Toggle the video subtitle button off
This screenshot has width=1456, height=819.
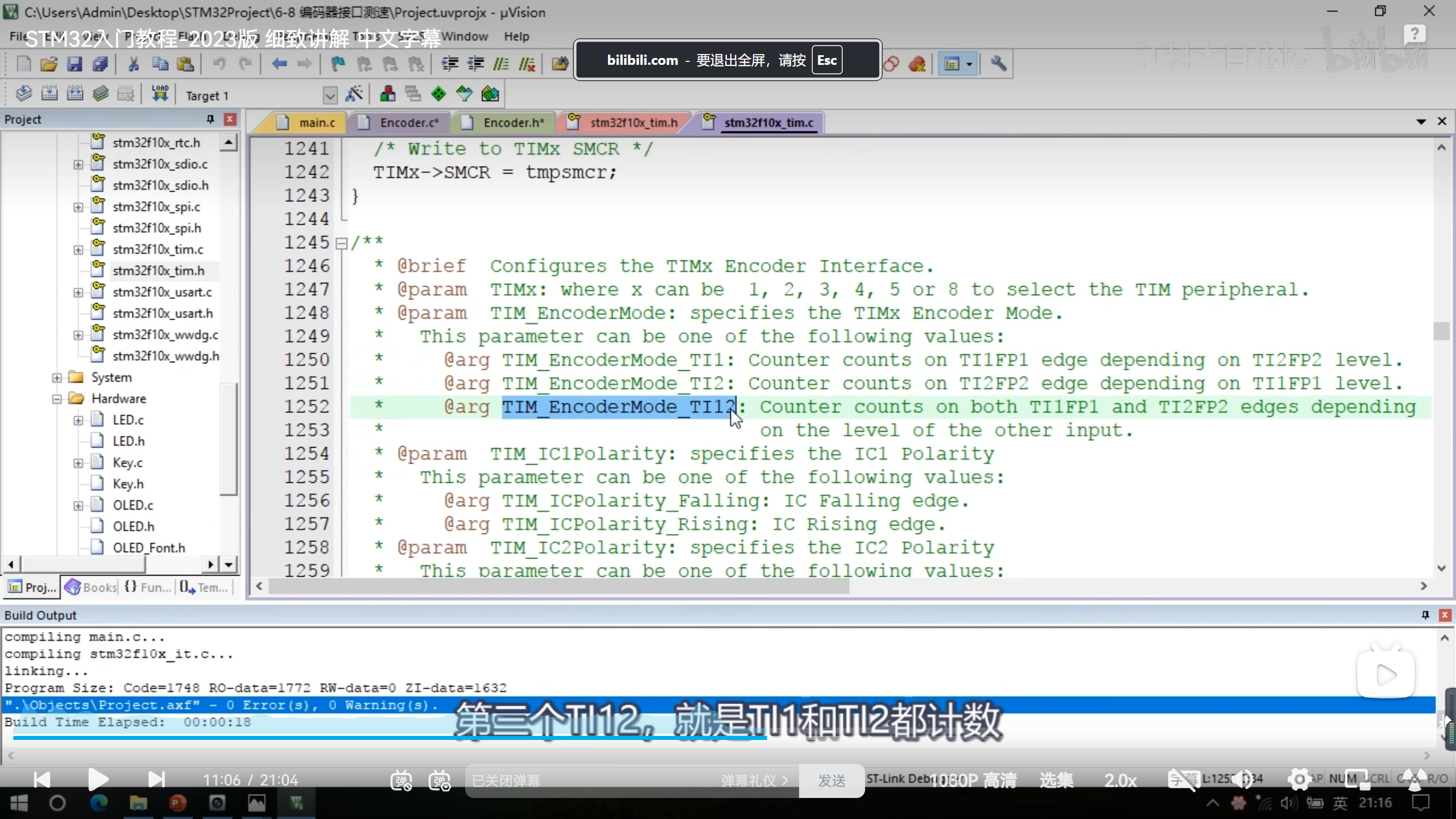click(1183, 780)
